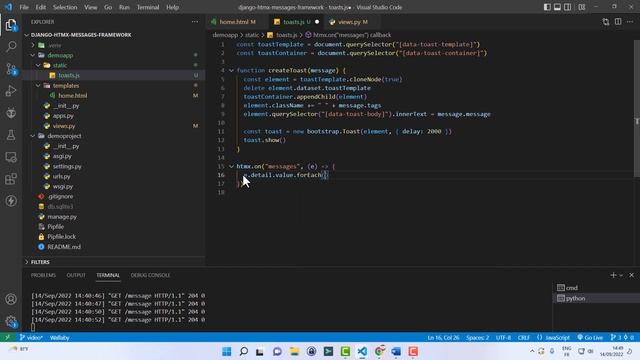Open the Manage gear icon
This screenshot has width=640, height=360.
pyautogui.click(x=11, y=322)
